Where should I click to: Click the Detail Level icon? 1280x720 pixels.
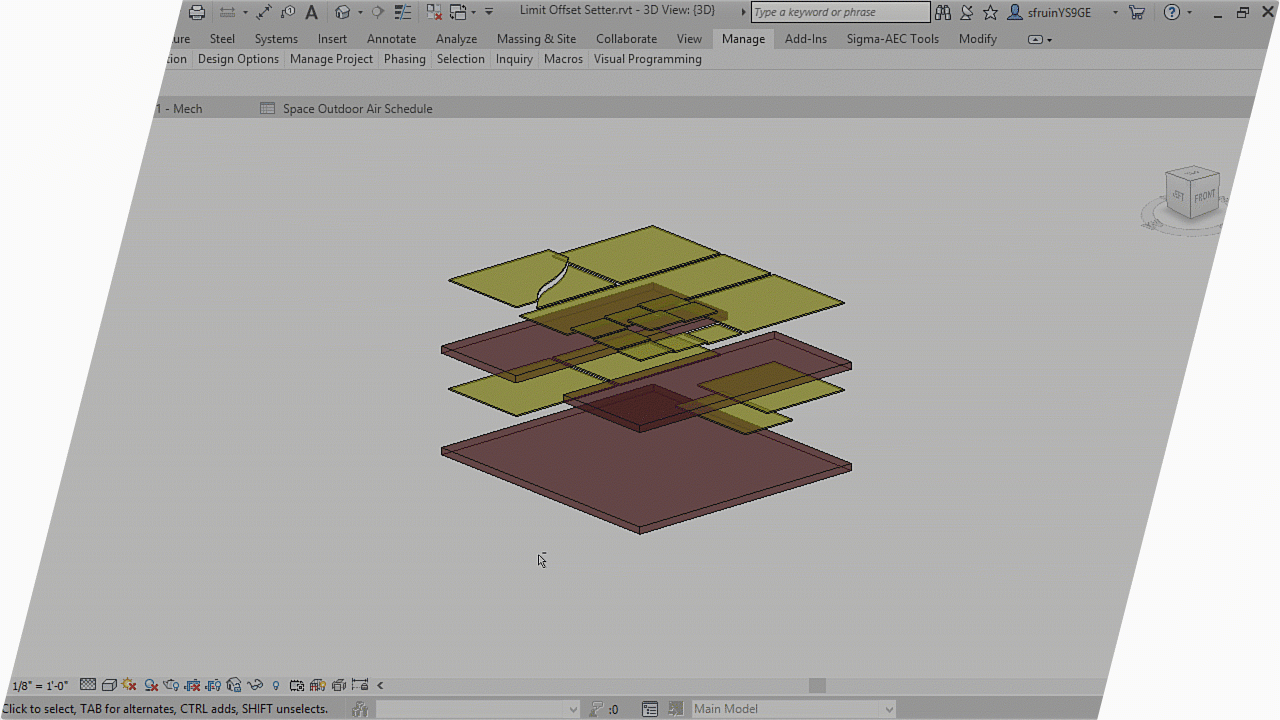[x=88, y=685]
